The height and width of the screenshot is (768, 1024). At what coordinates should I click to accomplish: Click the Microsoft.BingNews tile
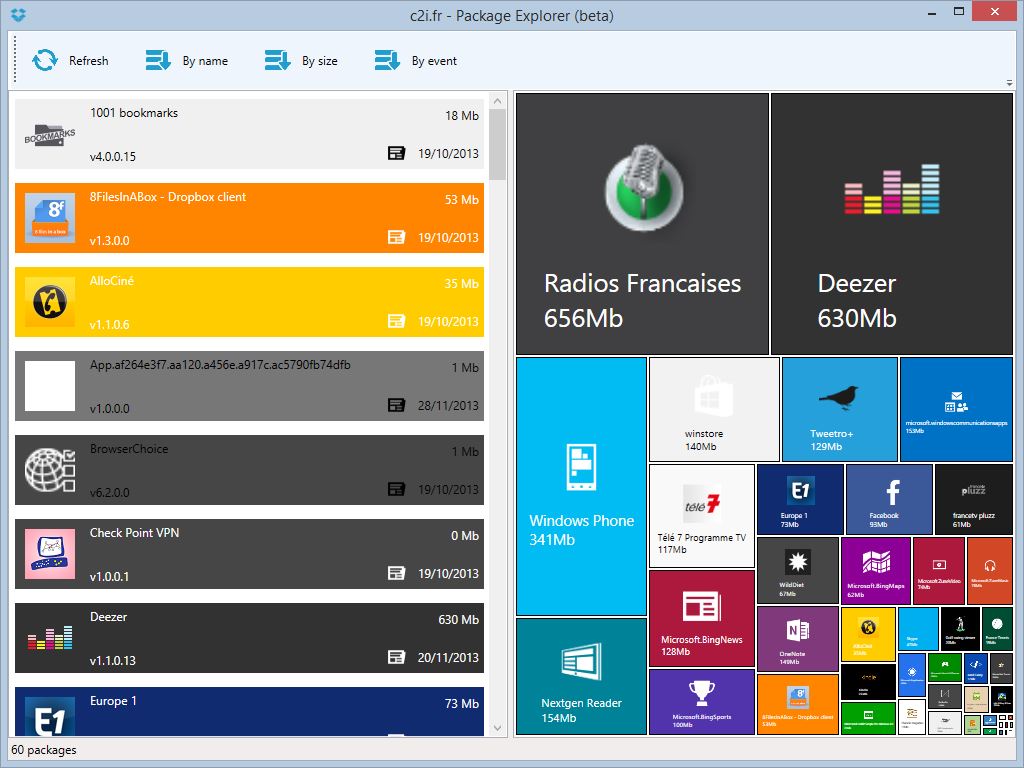click(701, 617)
